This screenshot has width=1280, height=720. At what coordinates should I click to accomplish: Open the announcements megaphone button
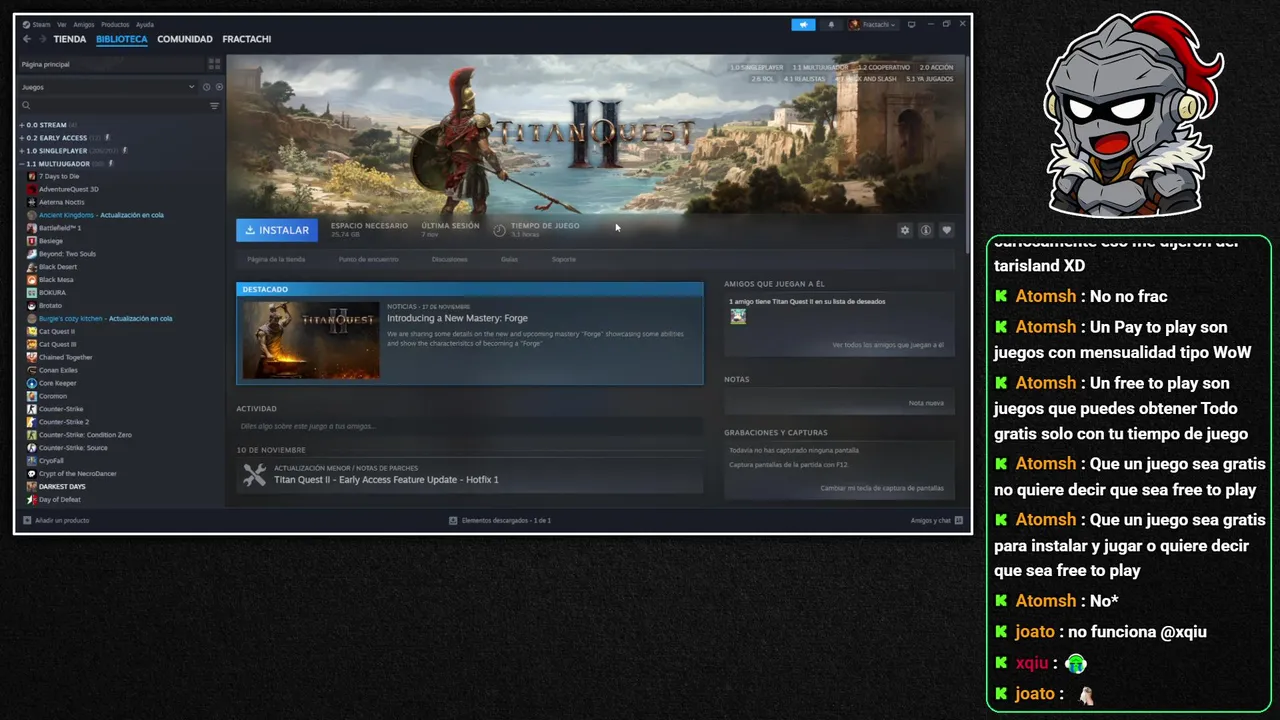(x=803, y=24)
